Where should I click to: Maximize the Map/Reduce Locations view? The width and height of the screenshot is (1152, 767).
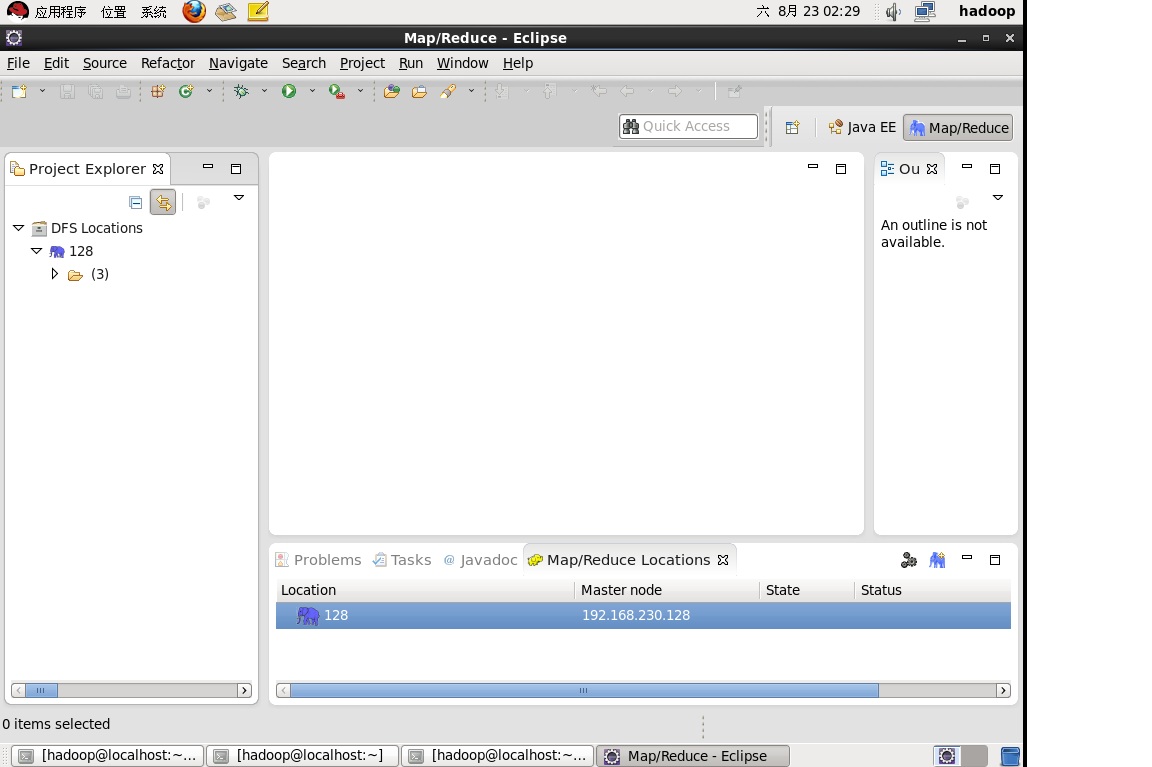tap(995, 560)
